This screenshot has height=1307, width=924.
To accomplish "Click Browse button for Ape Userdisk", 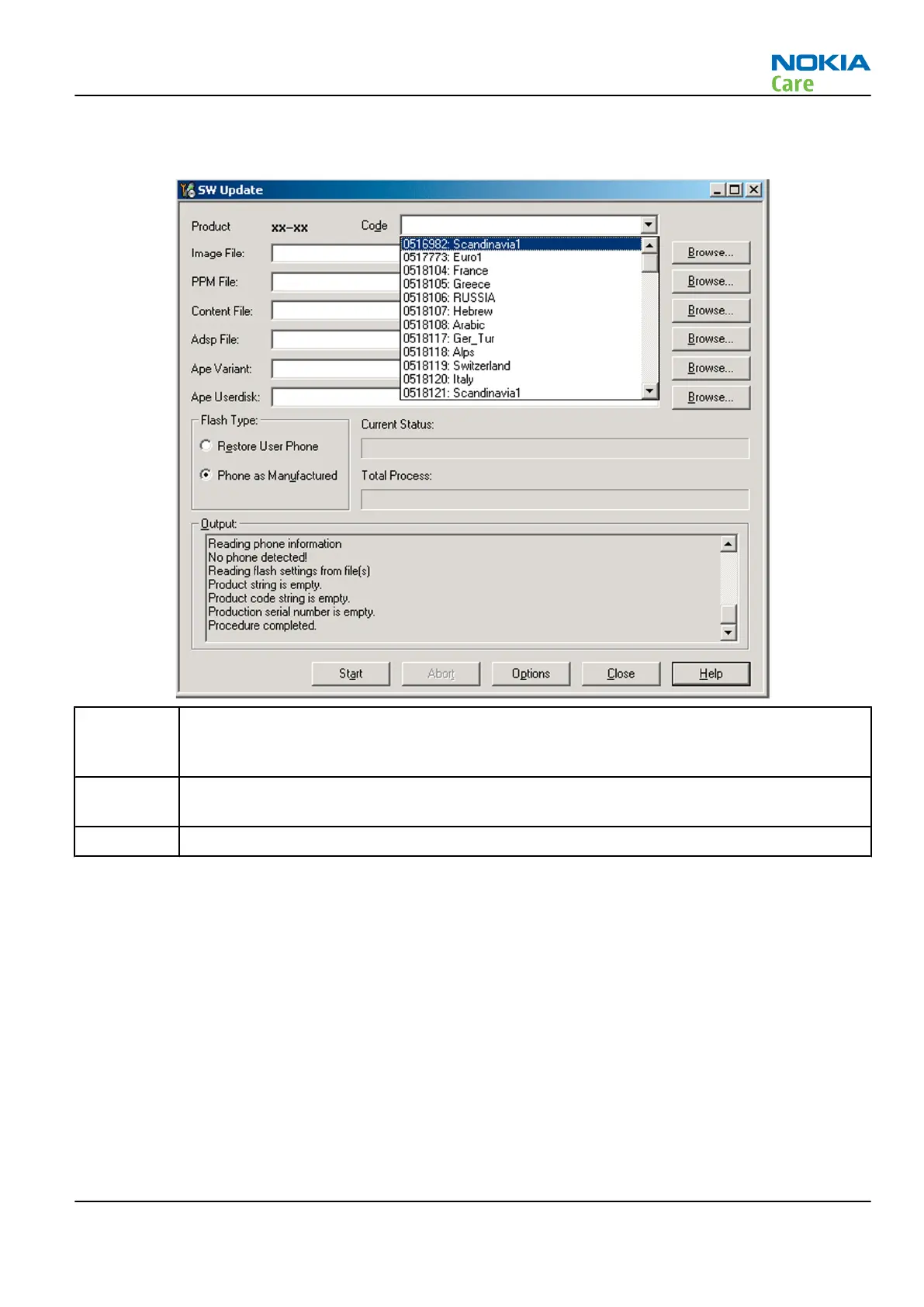I will click(711, 397).
